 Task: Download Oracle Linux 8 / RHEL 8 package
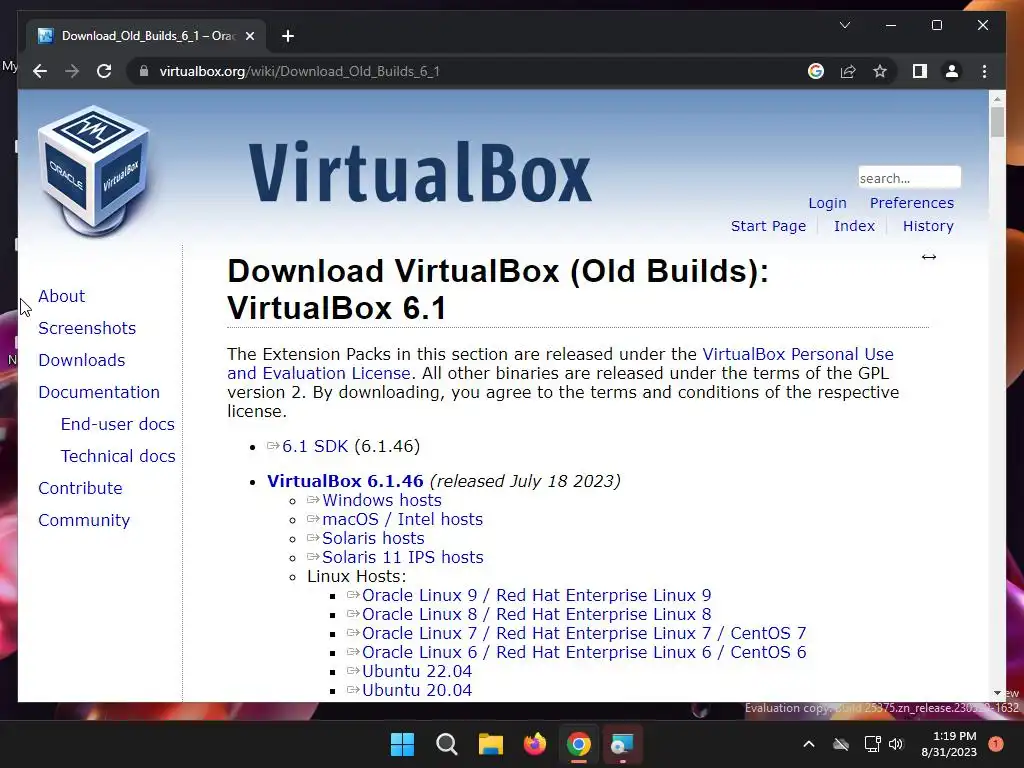pos(536,614)
